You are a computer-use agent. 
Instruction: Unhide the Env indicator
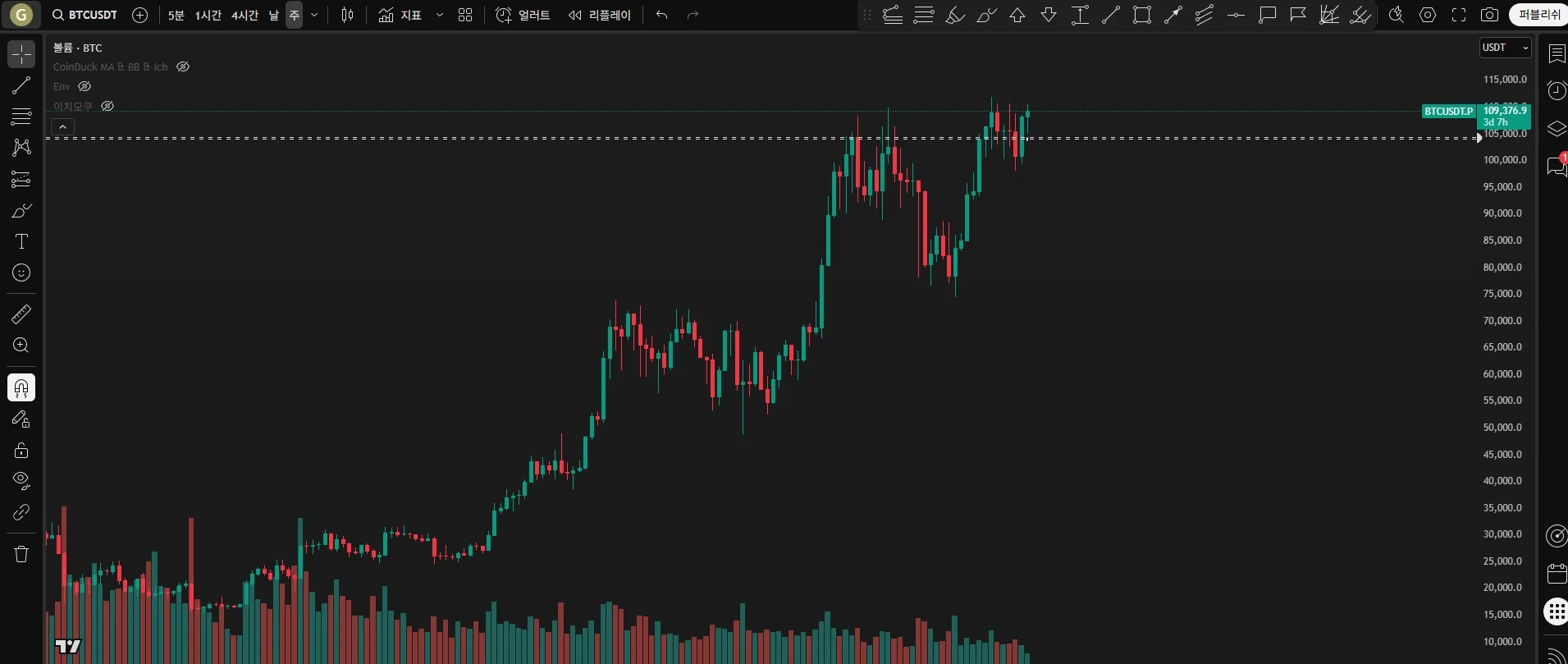pos(85,86)
